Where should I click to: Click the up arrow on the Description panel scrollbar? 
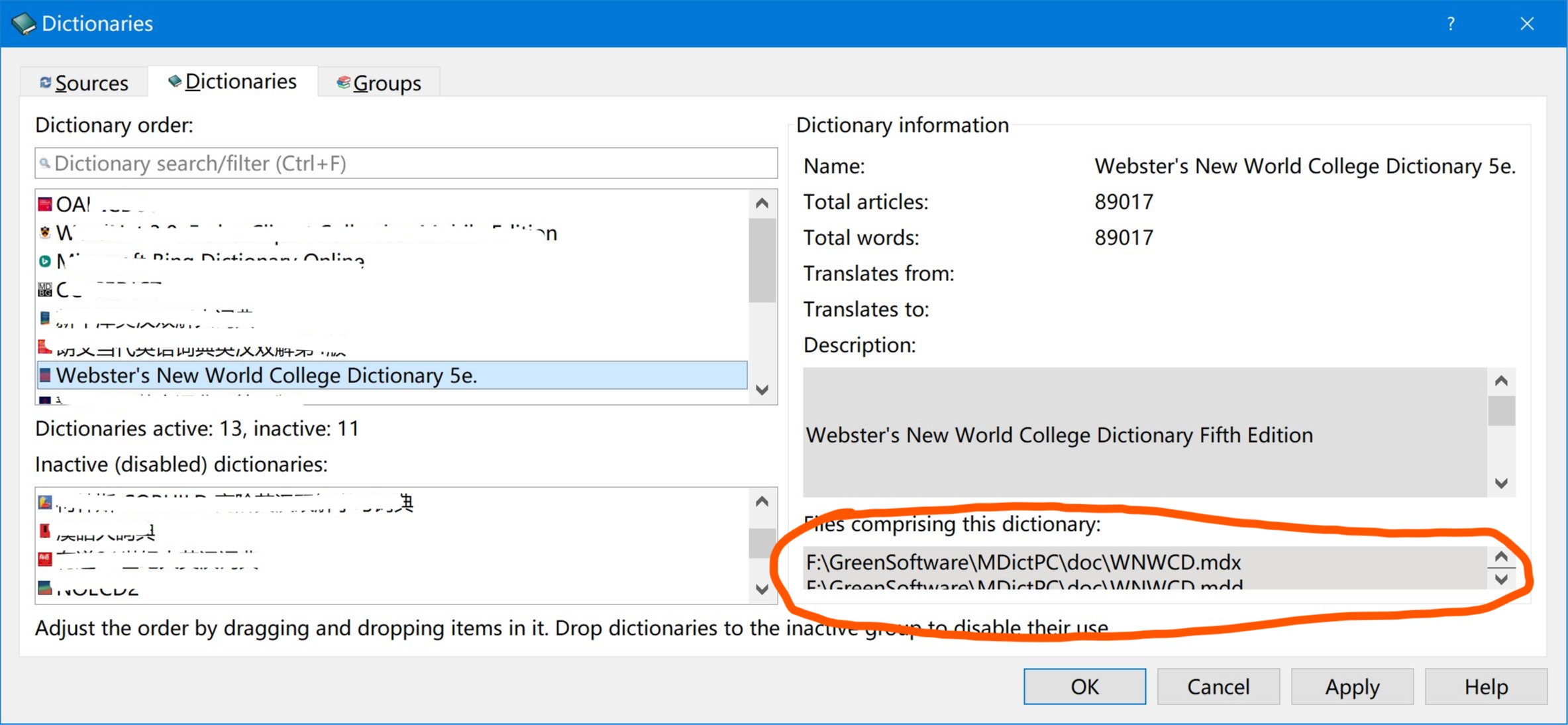pos(1502,380)
